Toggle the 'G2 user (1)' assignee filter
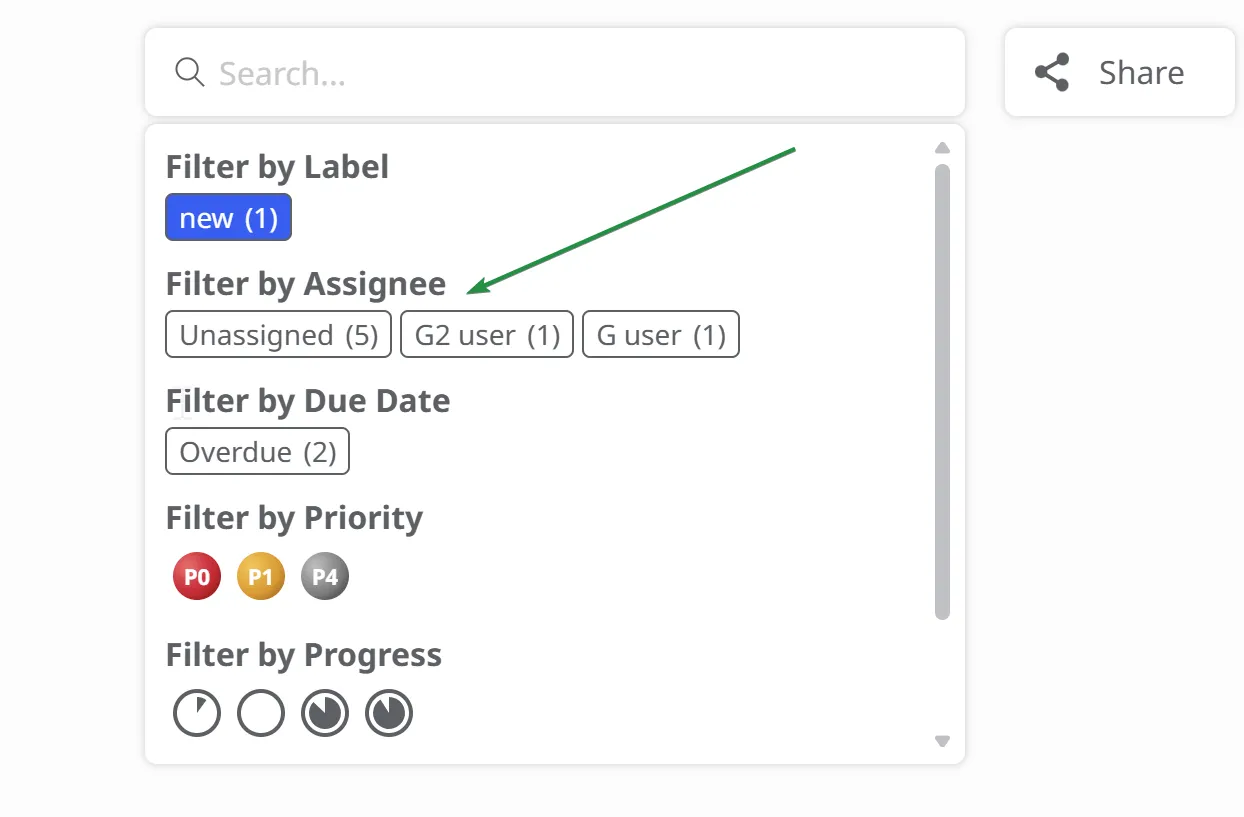 coord(487,335)
